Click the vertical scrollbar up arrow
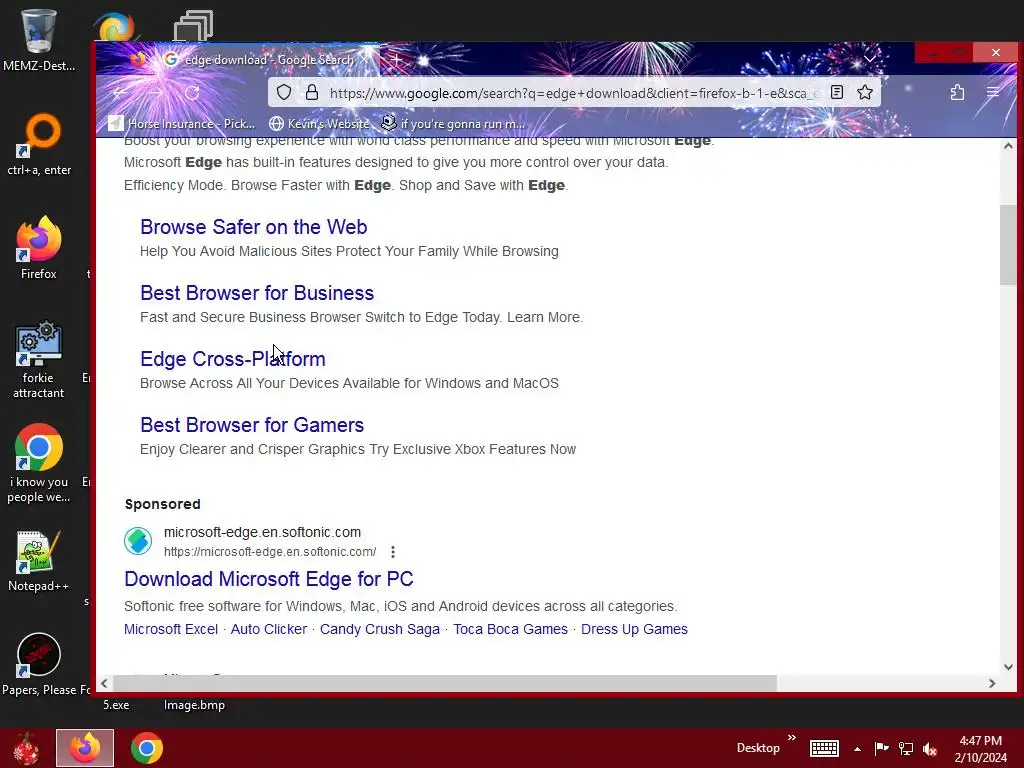This screenshot has height=768, width=1024. pos(1008,146)
